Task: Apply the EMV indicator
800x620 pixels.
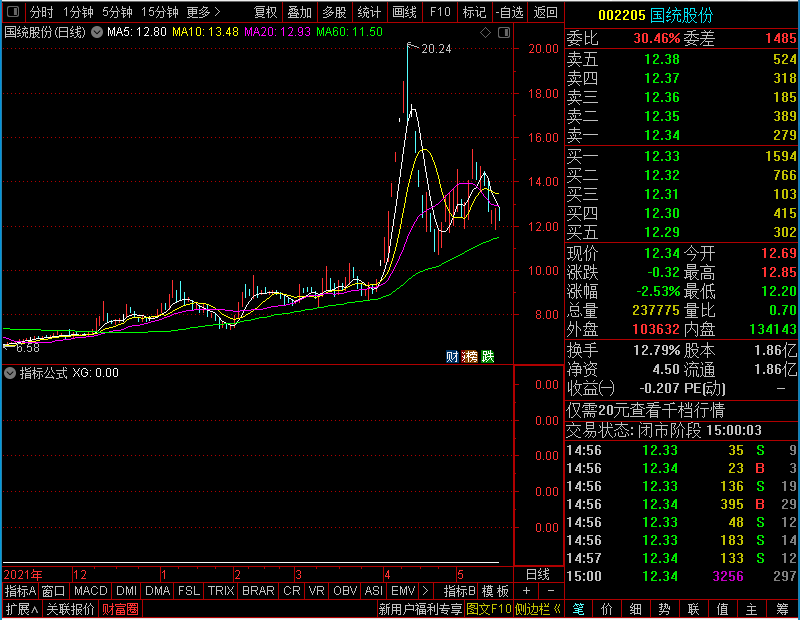Action: coord(403,591)
